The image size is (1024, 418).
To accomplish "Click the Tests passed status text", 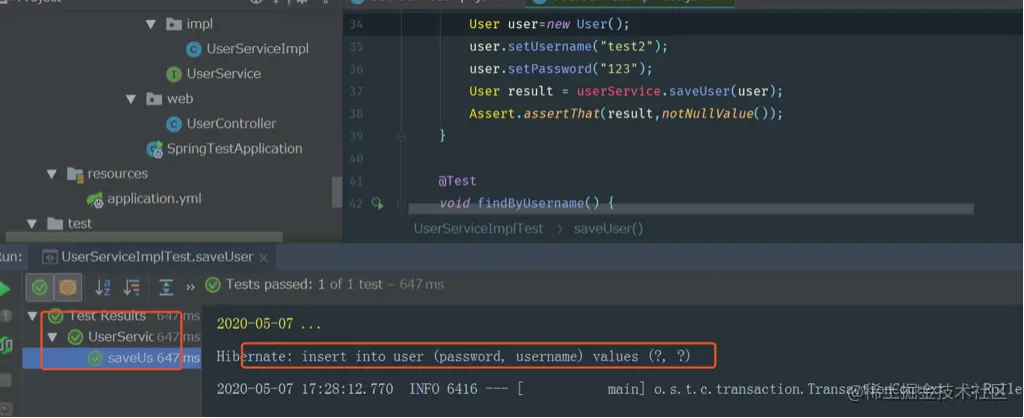I will point(335,285).
